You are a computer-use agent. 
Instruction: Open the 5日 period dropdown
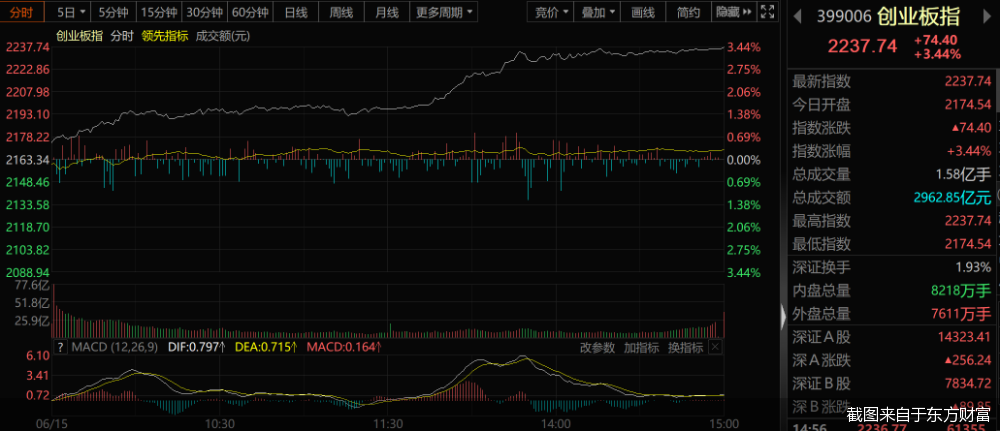click(71, 13)
